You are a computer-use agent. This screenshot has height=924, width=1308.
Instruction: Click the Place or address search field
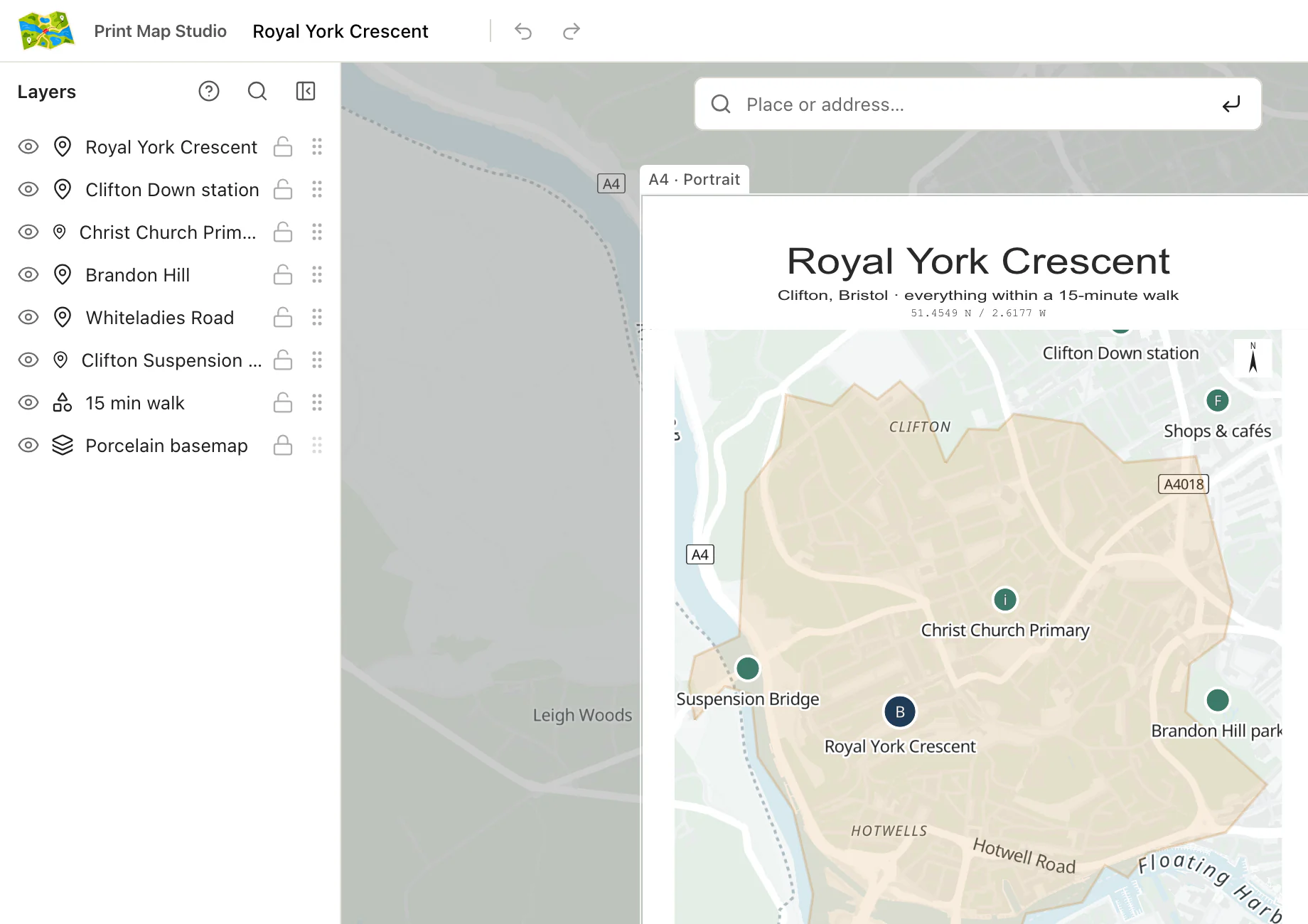point(977,104)
